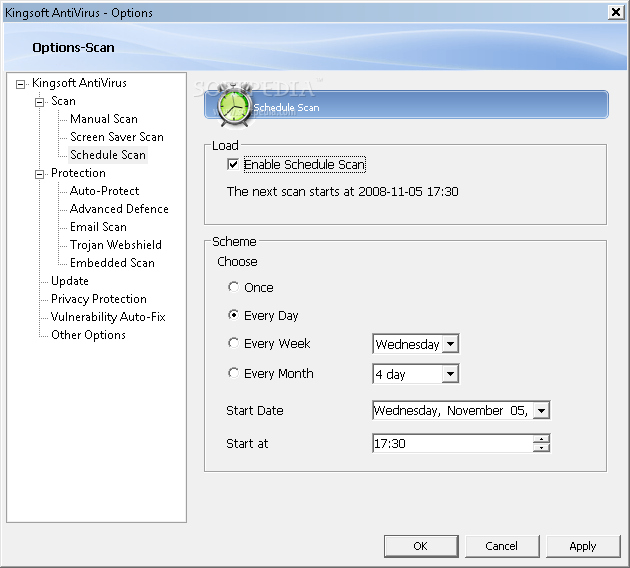
Task: Open Trojan Webshield settings
Action: [x=116, y=245]
